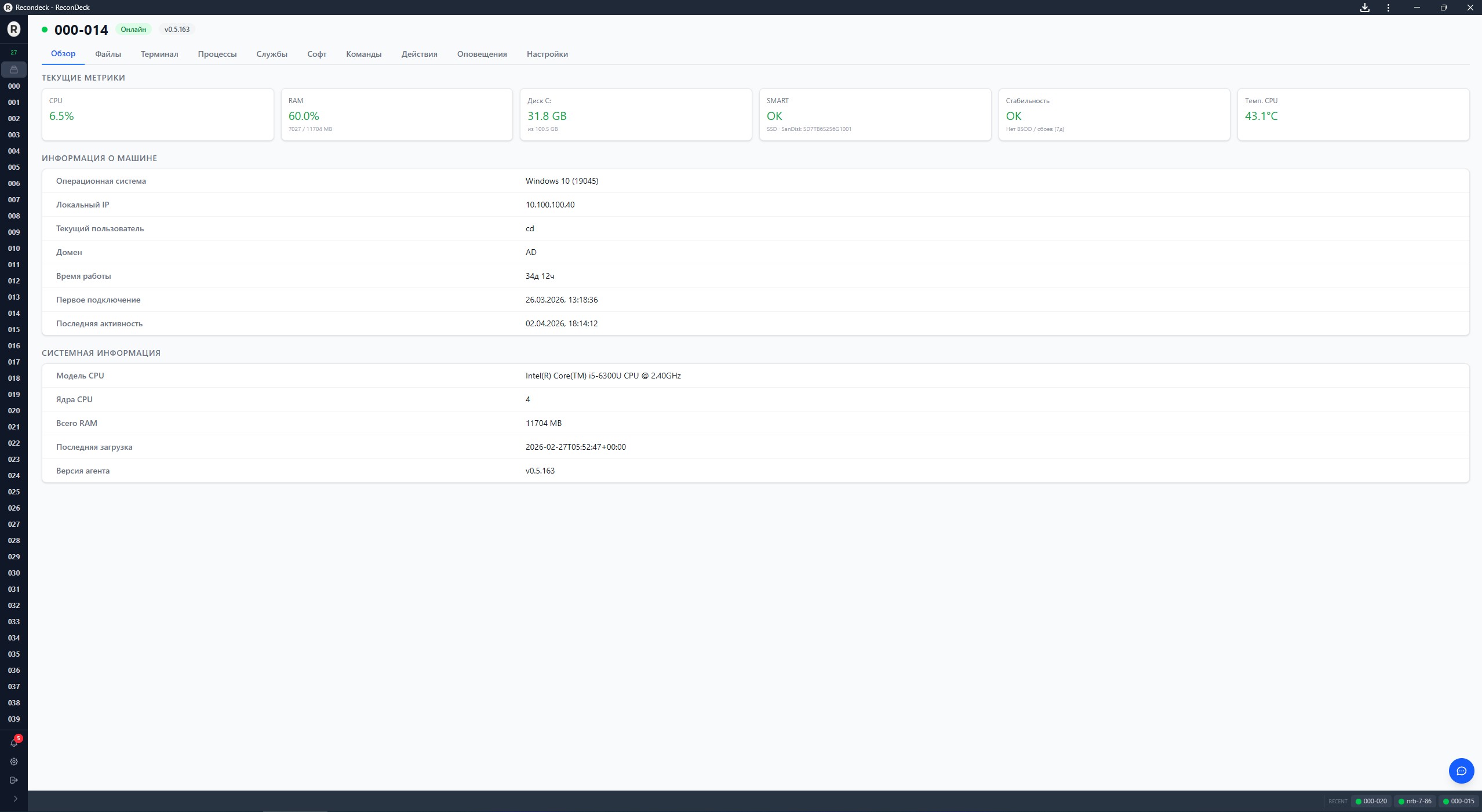Image resolution: width=1482 pixels, height=812 pixels.
Task: Click the RAM 60.0% metric card
Action: pyautogui.click(x=396, y=114)
